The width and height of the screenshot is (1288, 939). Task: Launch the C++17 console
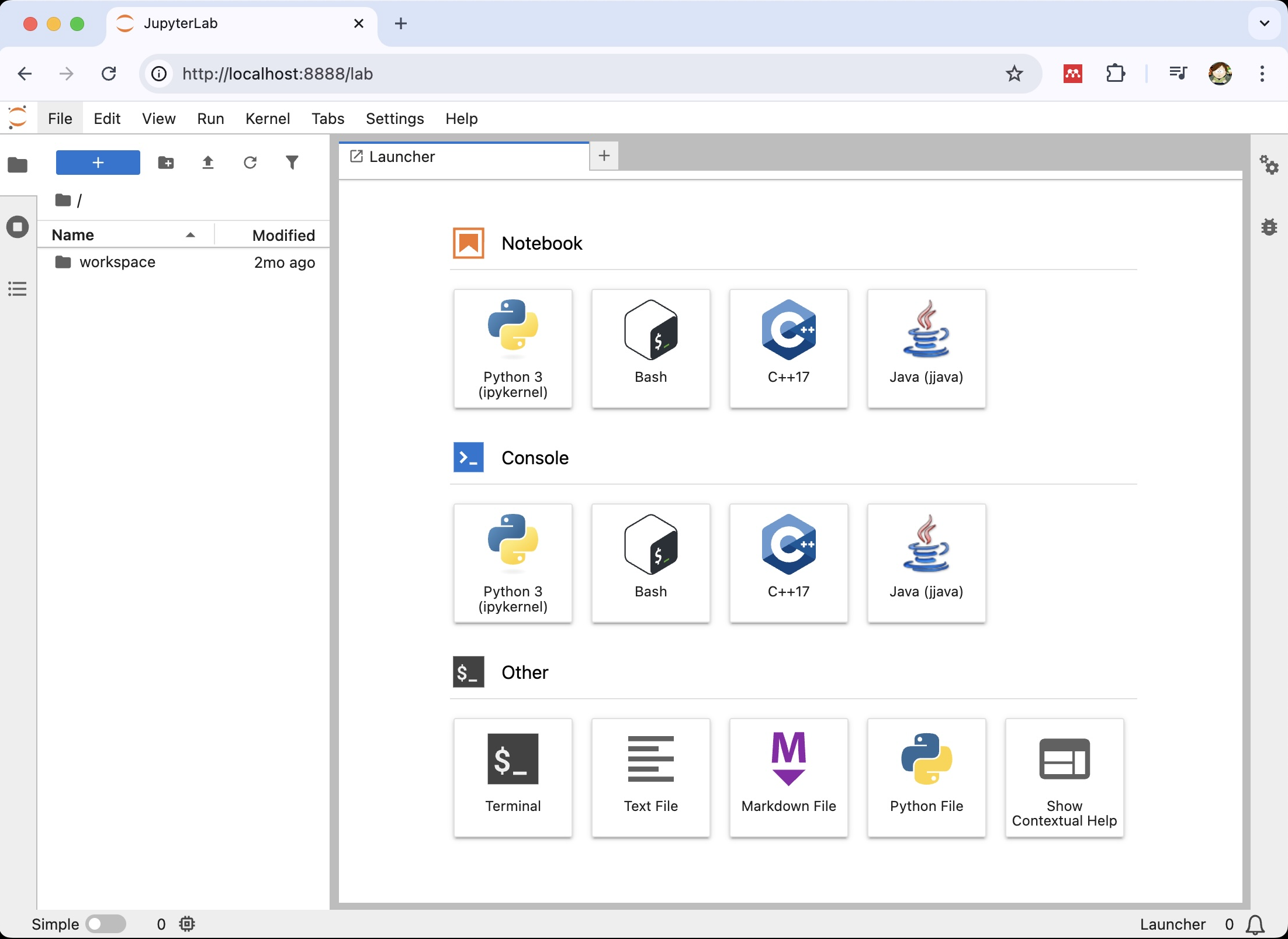[788, 563]
